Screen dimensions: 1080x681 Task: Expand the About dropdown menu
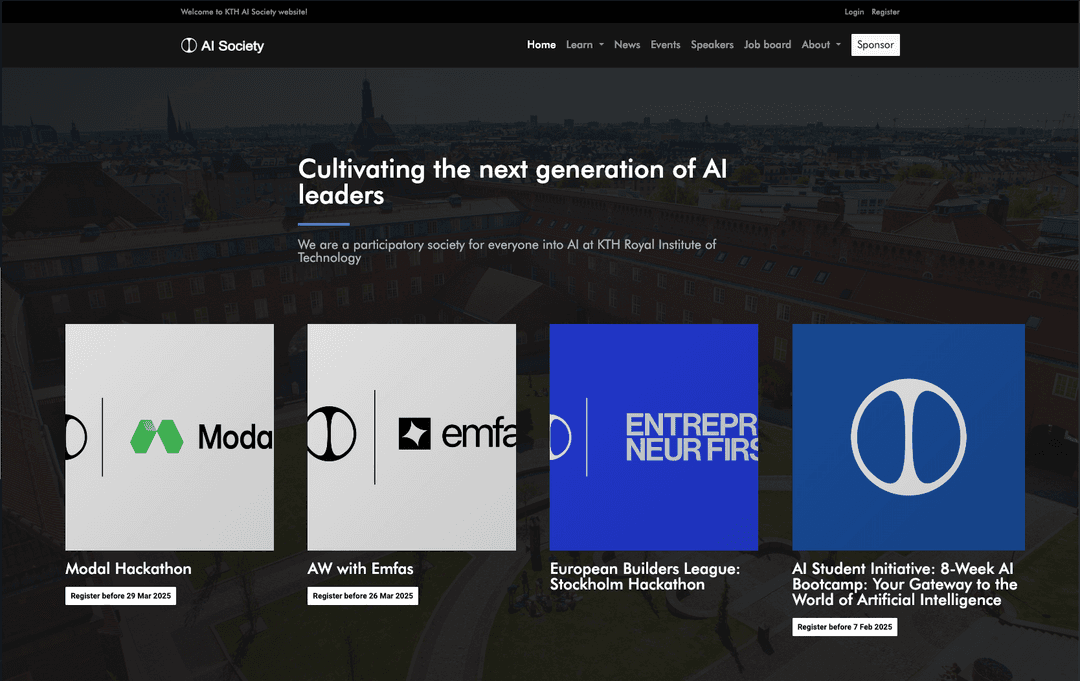[821, 45]
